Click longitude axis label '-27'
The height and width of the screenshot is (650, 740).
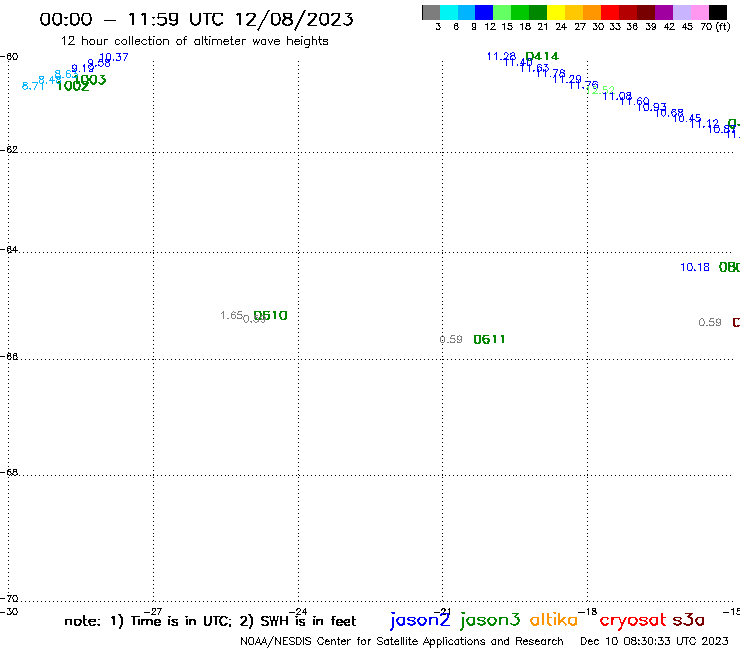(153, 612)
